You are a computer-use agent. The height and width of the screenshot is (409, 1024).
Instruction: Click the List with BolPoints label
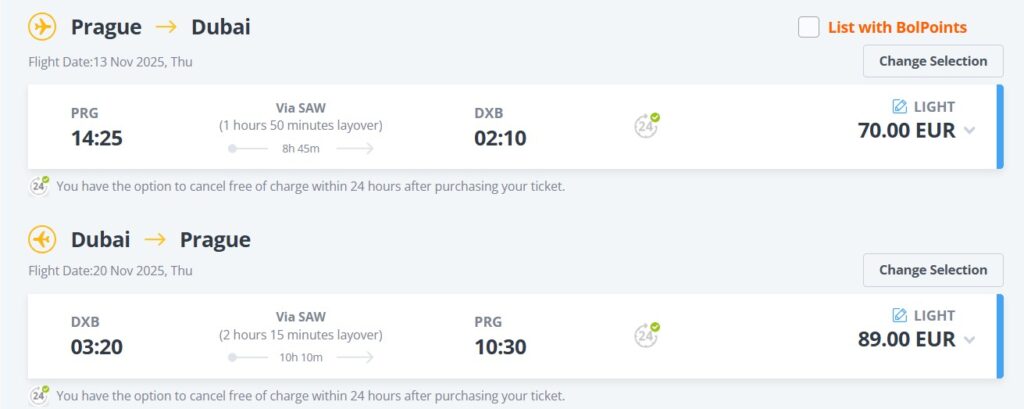[x=897, y=27]
